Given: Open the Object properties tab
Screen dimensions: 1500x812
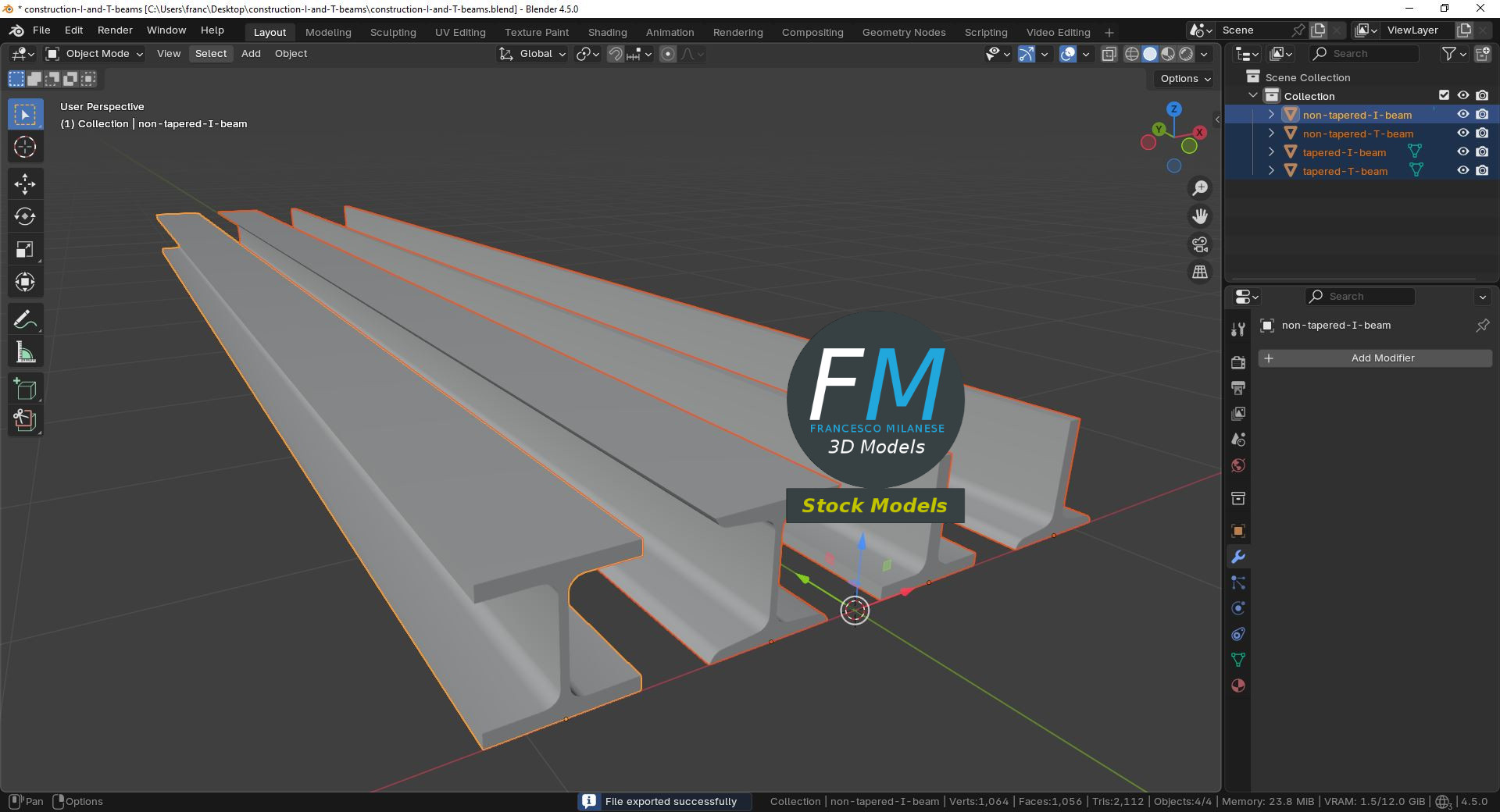Looking at the screenshot, I should tap(1238, 531).
